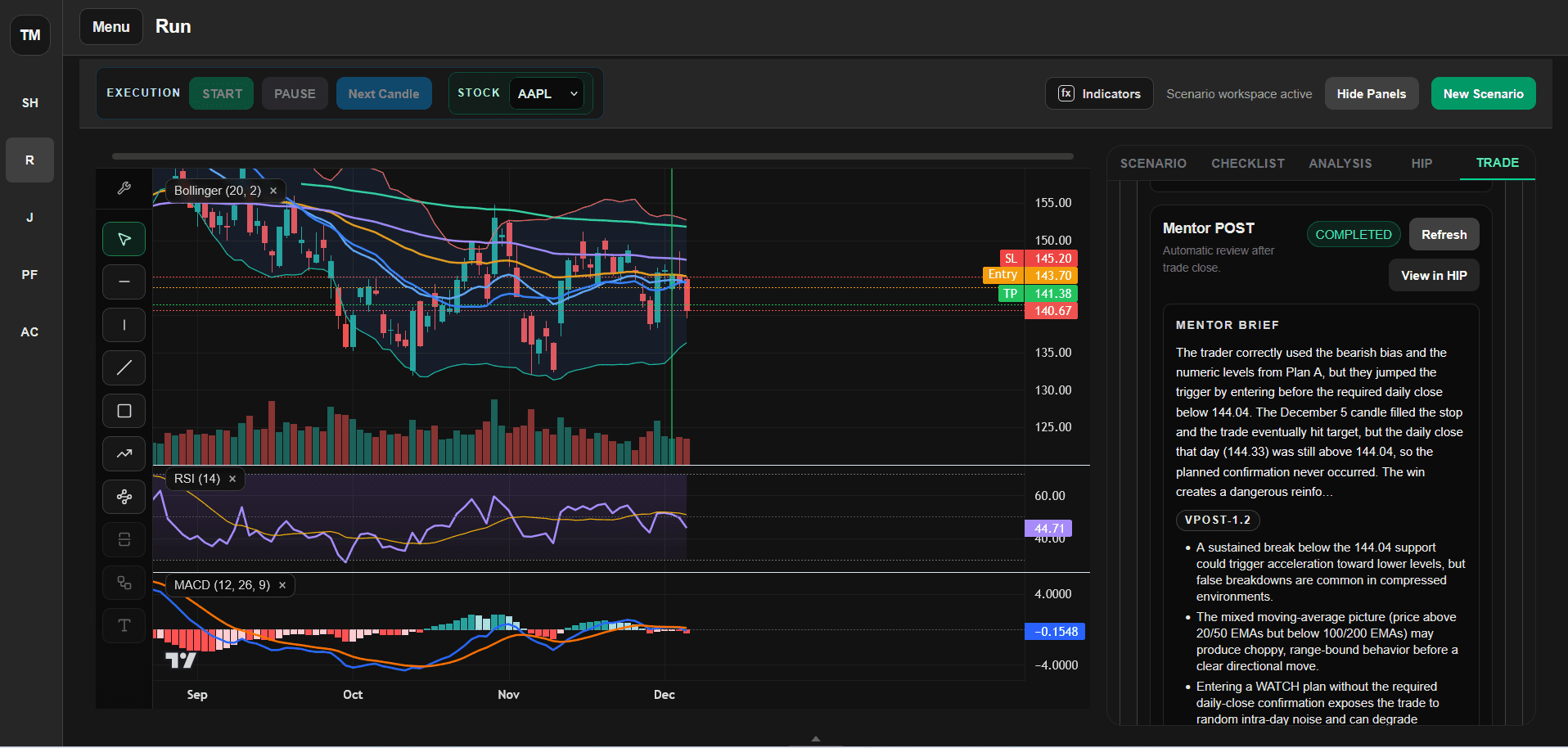
Task: Select the rectangle drawing tool
Action: (124, 411)
